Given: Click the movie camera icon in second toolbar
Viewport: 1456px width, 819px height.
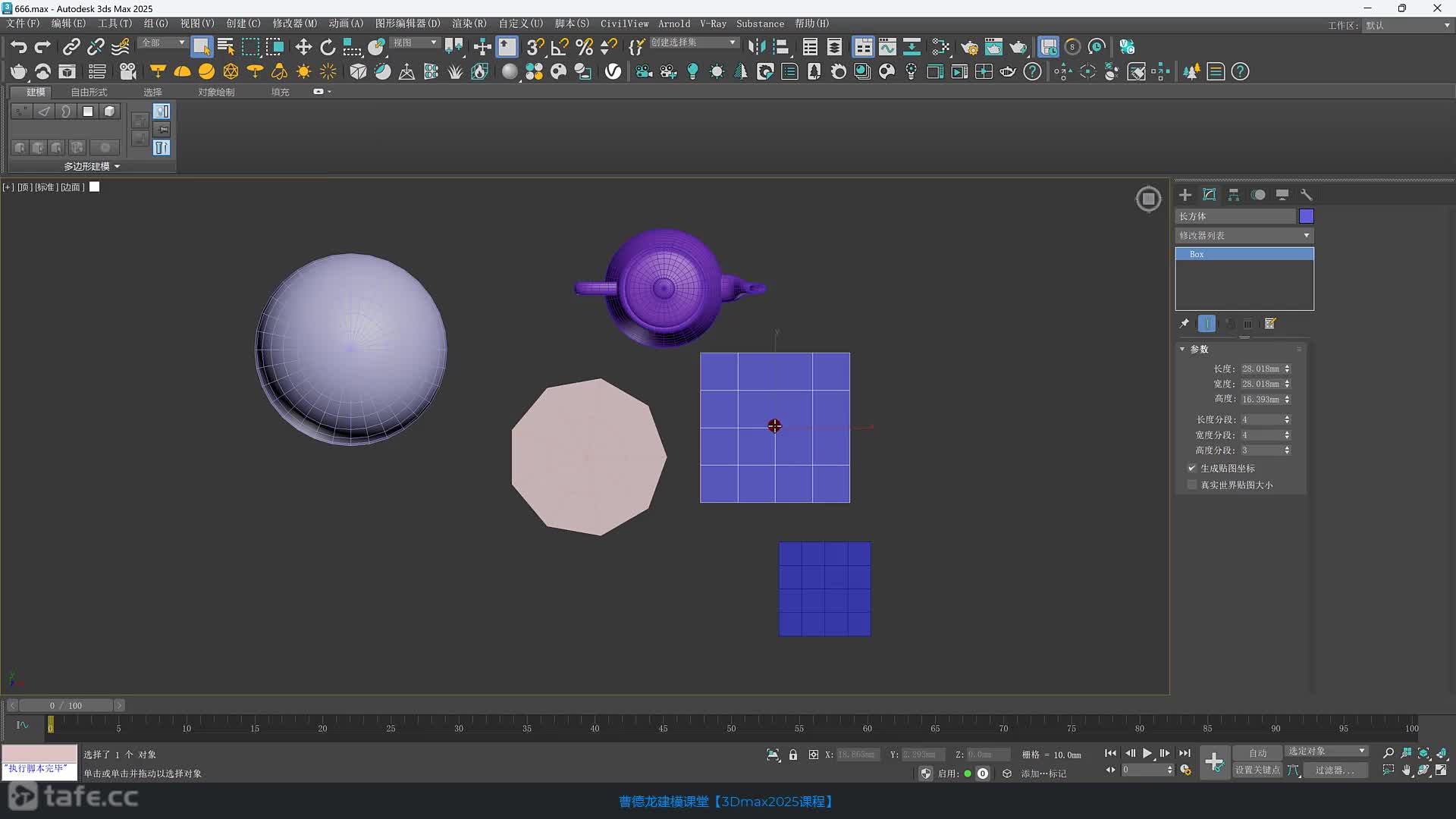Looking at the screenshot, I should point(127,71).
